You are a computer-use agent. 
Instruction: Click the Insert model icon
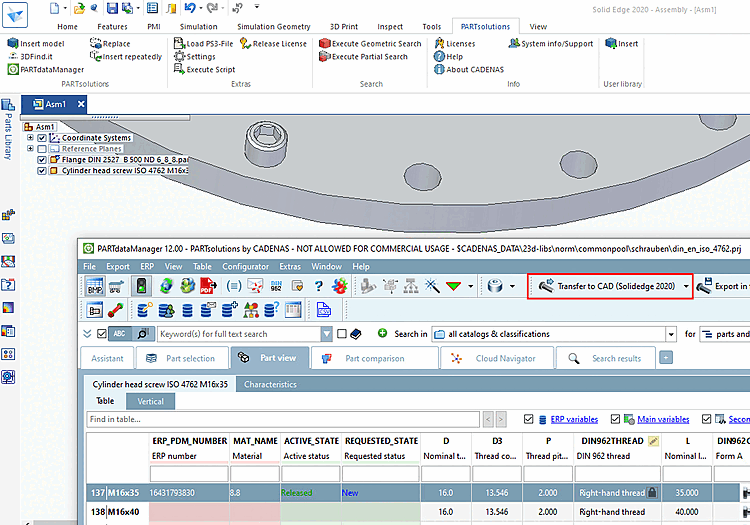tap(12, 44)
